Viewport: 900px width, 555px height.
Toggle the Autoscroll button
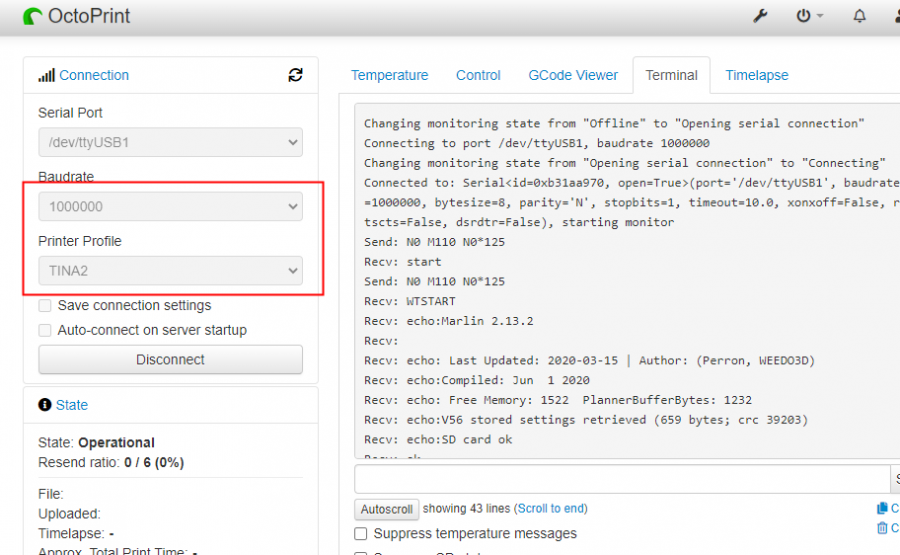(386, 509)
